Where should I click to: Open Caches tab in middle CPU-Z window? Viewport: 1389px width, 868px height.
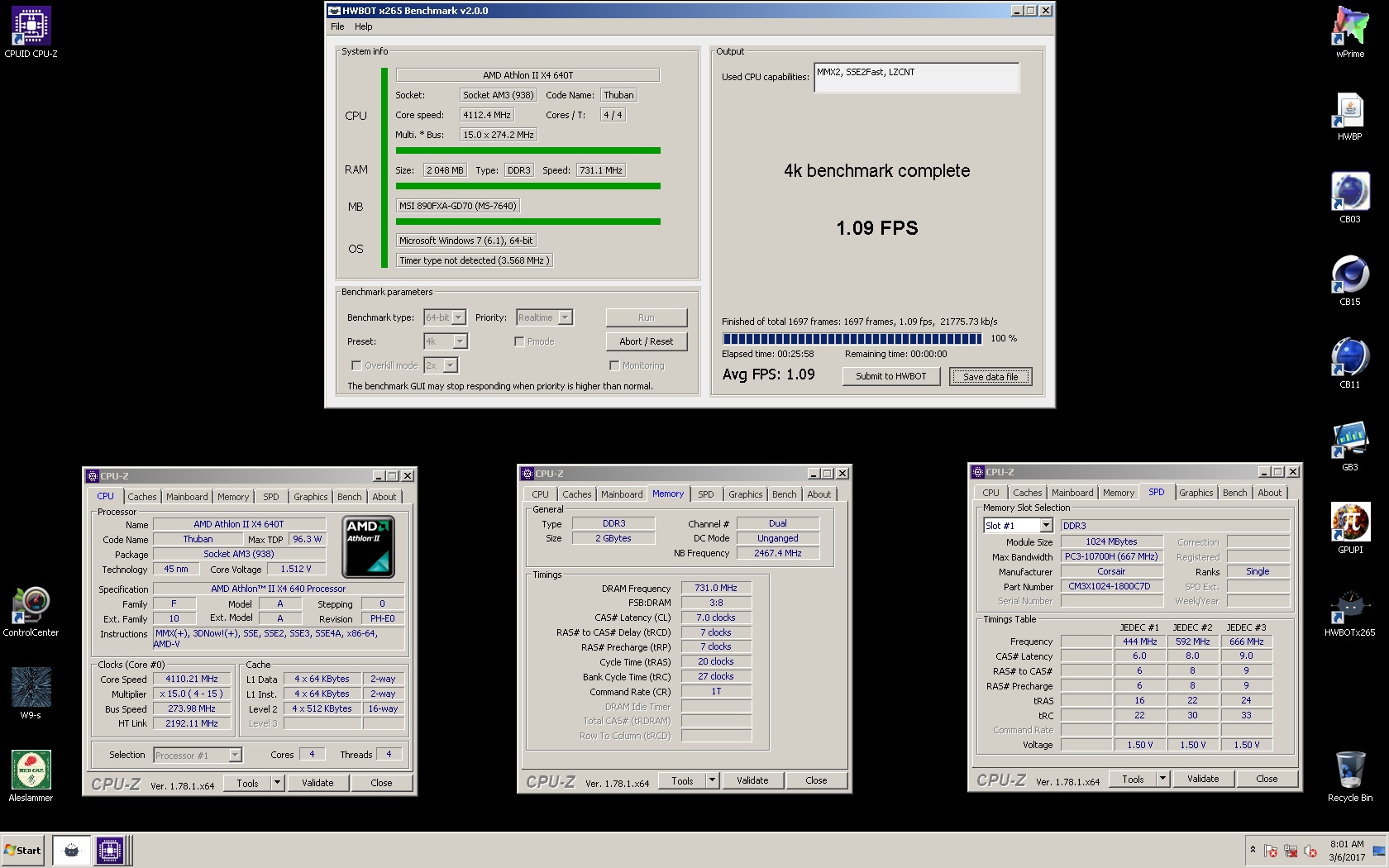click(576, 494)
